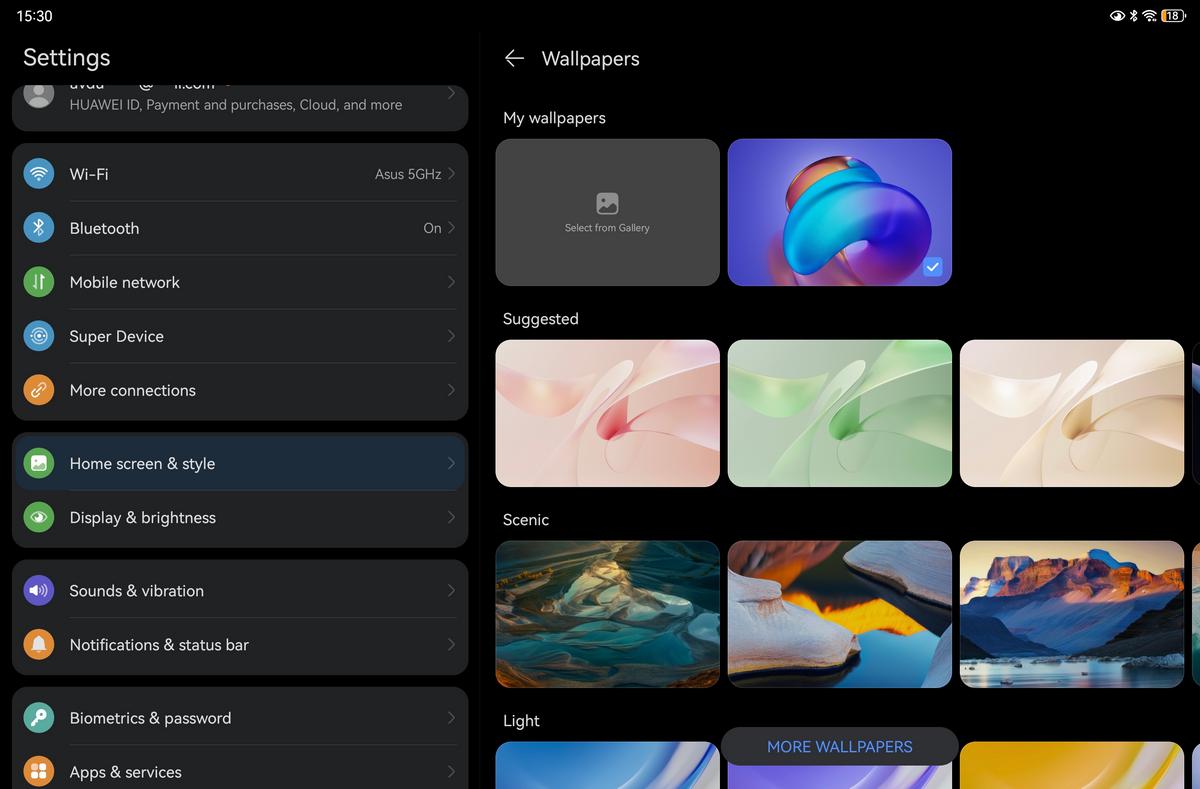This screenshot has width=1200, height=789.
Task: Tap the Wi-Fi signal status icon
Action: [x=1150, y=16]
